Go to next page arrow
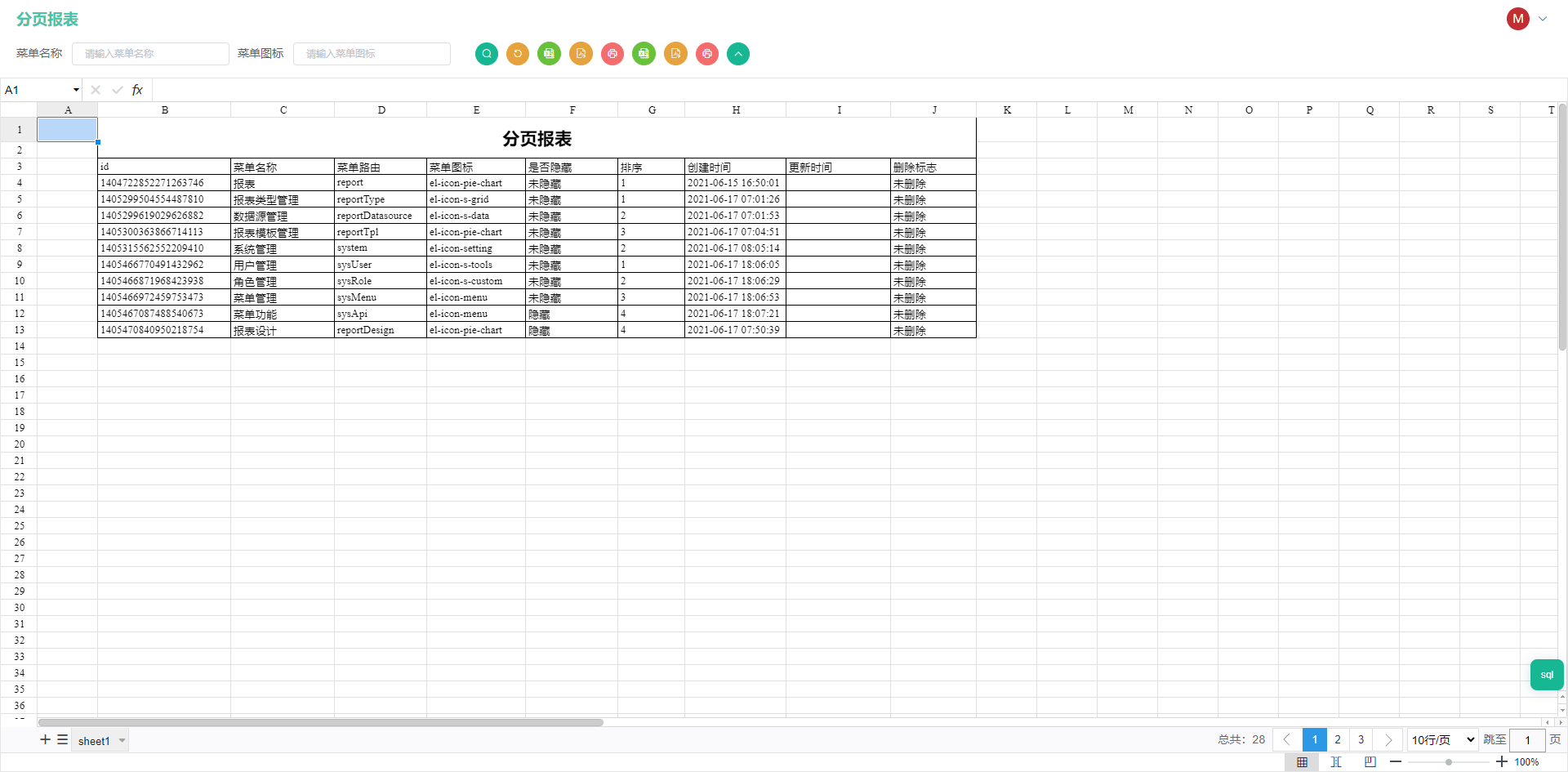 1388,739
